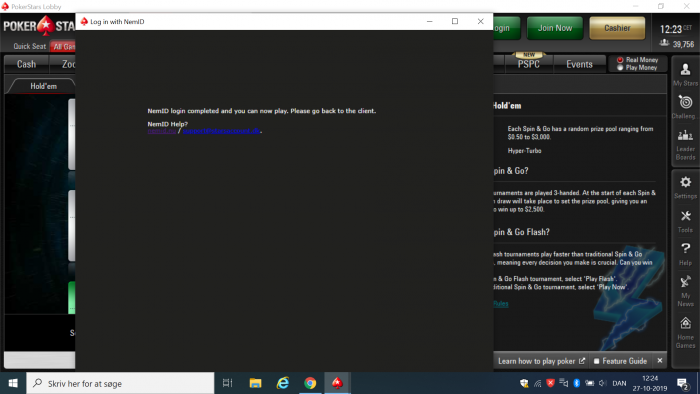Open My News satellite icon
700x394 pixels.
coord(685,291)
